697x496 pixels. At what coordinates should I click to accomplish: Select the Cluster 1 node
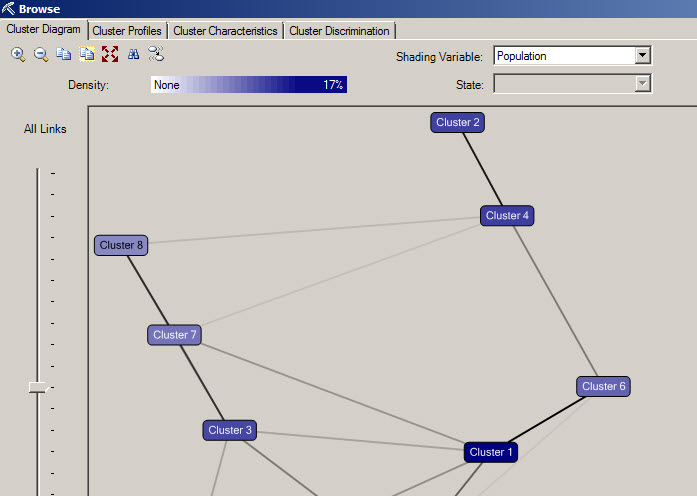coord(491,452)
